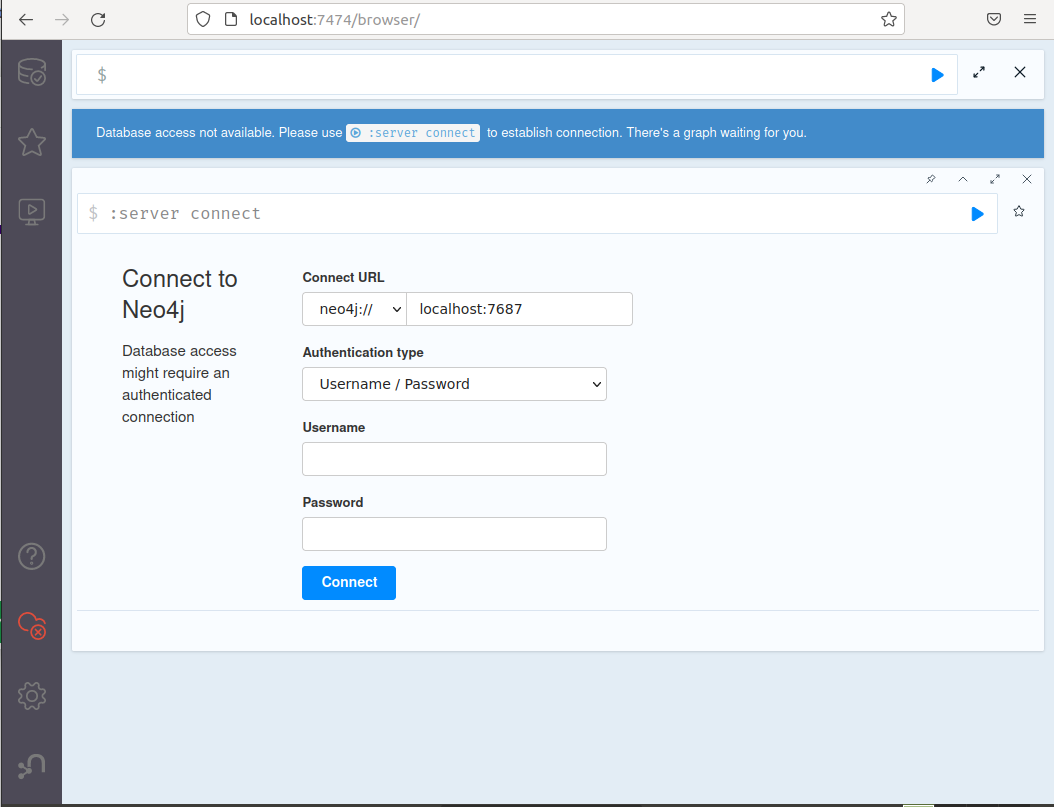Close the :server connect frame
The image size is (1054, 807).
coord(1026,179)
